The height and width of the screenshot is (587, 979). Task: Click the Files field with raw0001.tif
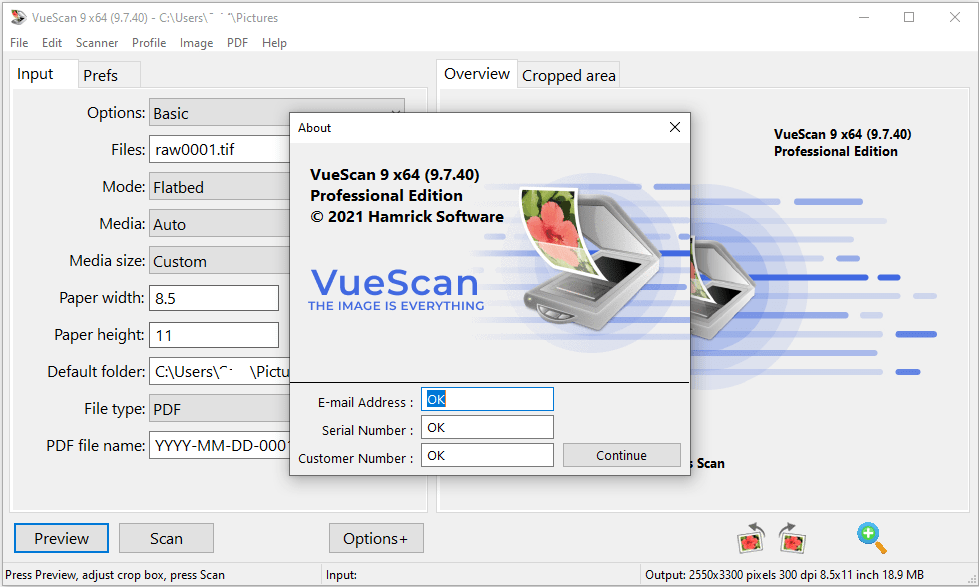[x=219, y=149]
